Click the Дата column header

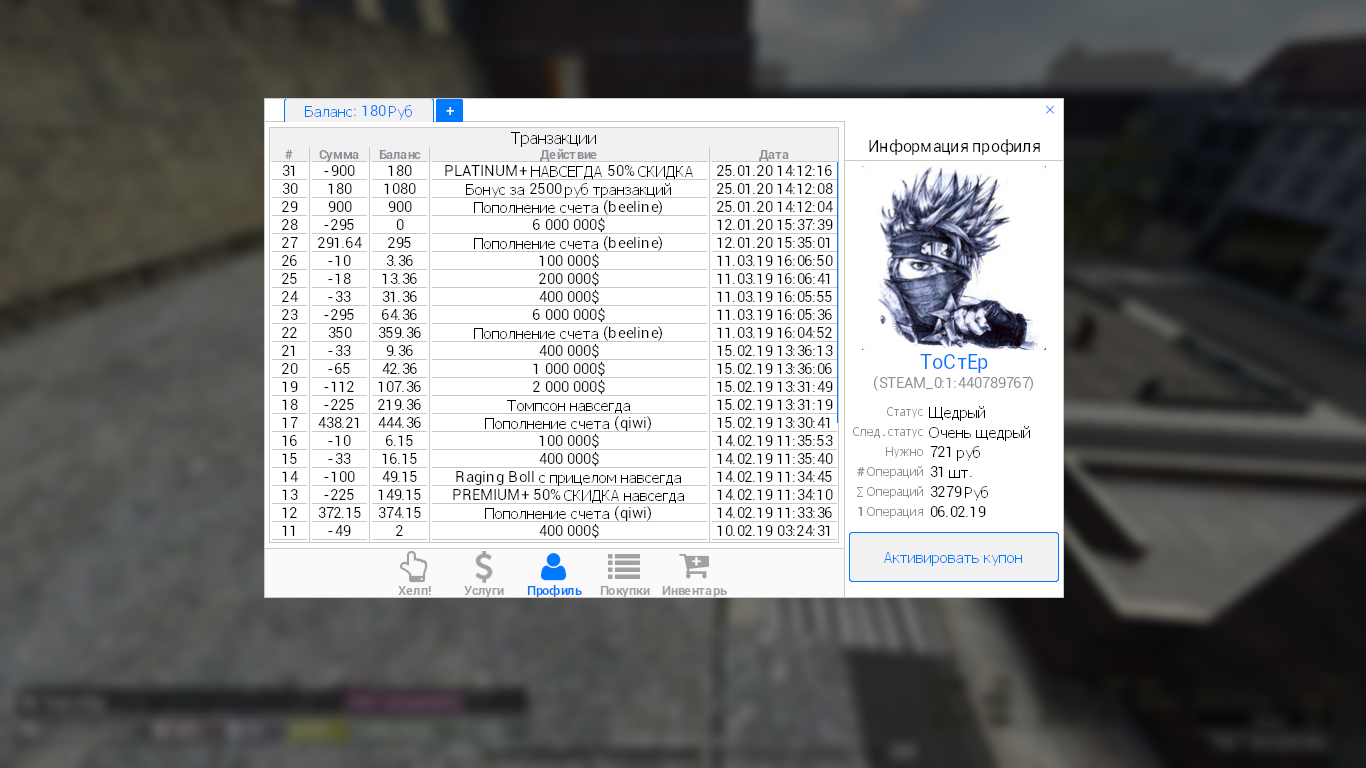pos(773,155)
